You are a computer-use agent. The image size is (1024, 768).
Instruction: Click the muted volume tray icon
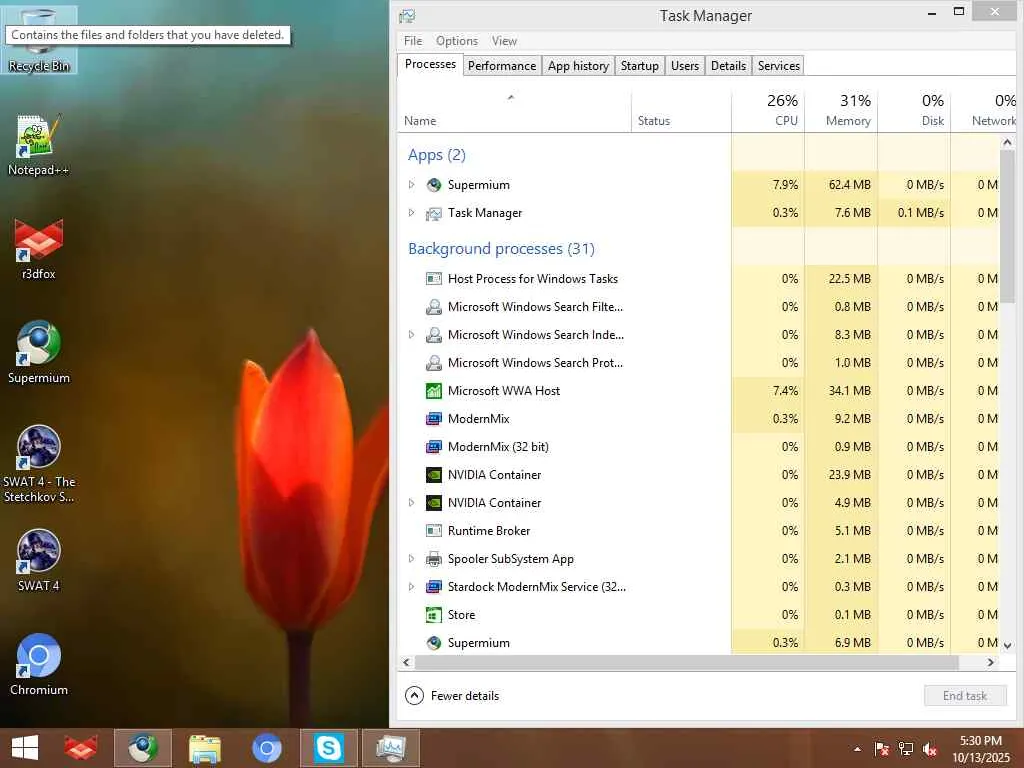(930, 749)
